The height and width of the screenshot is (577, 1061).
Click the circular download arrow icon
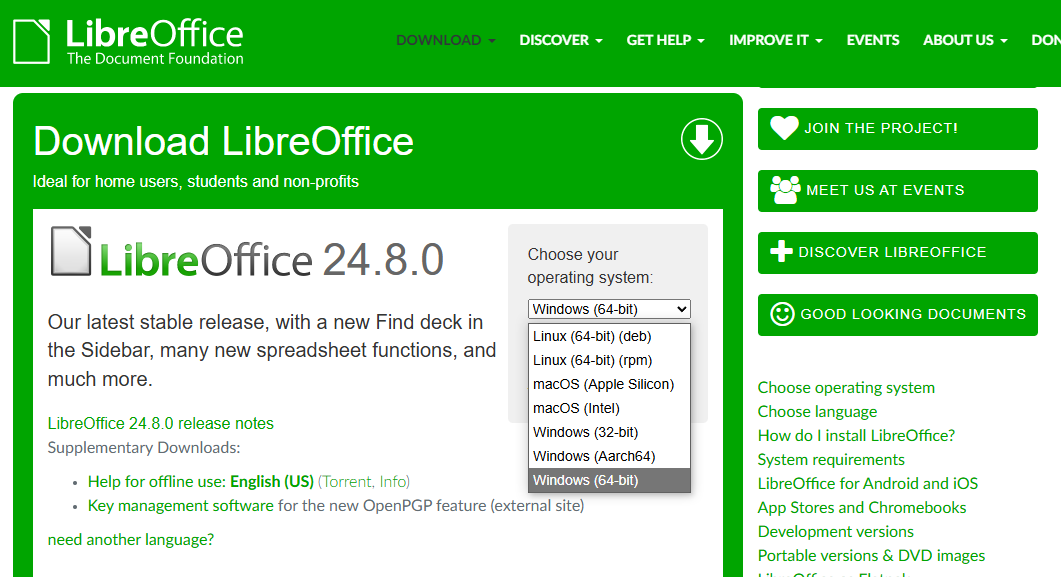pos(702,139)
